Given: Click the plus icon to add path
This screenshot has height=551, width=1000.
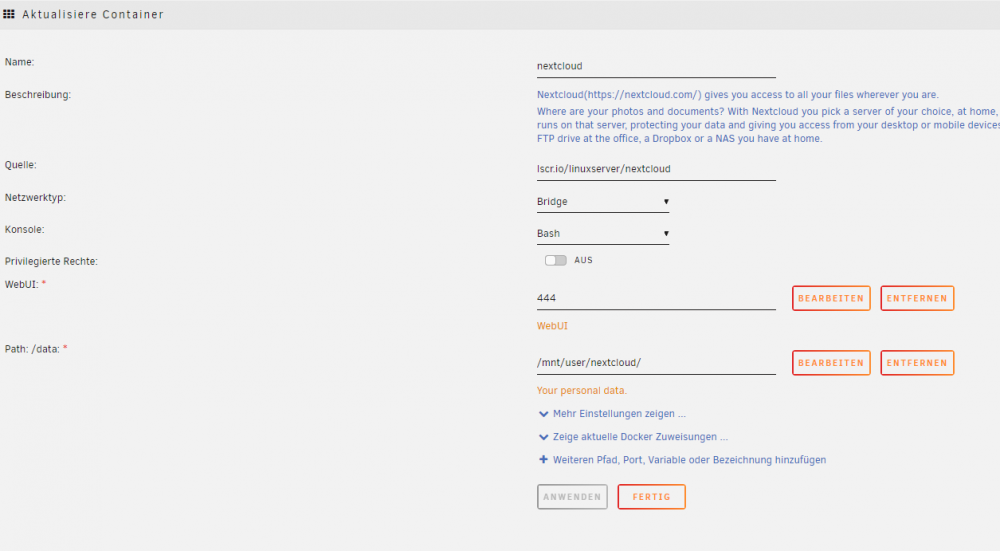Looking at the screenshot, I should (x=543, y=459).
